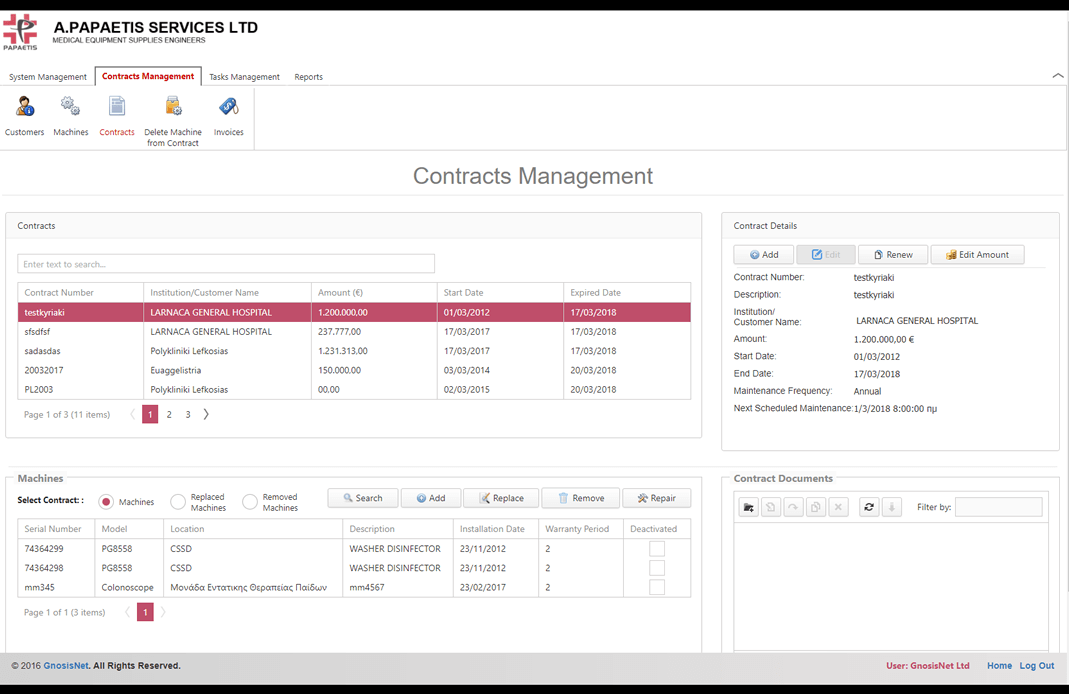Select the Replaced Machines radio option

click(178, 502)
